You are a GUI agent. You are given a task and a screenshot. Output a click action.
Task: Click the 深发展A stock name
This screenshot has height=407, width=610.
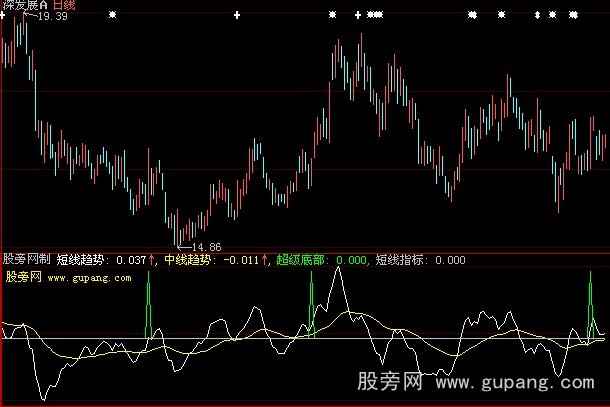(x=24, y=6)
